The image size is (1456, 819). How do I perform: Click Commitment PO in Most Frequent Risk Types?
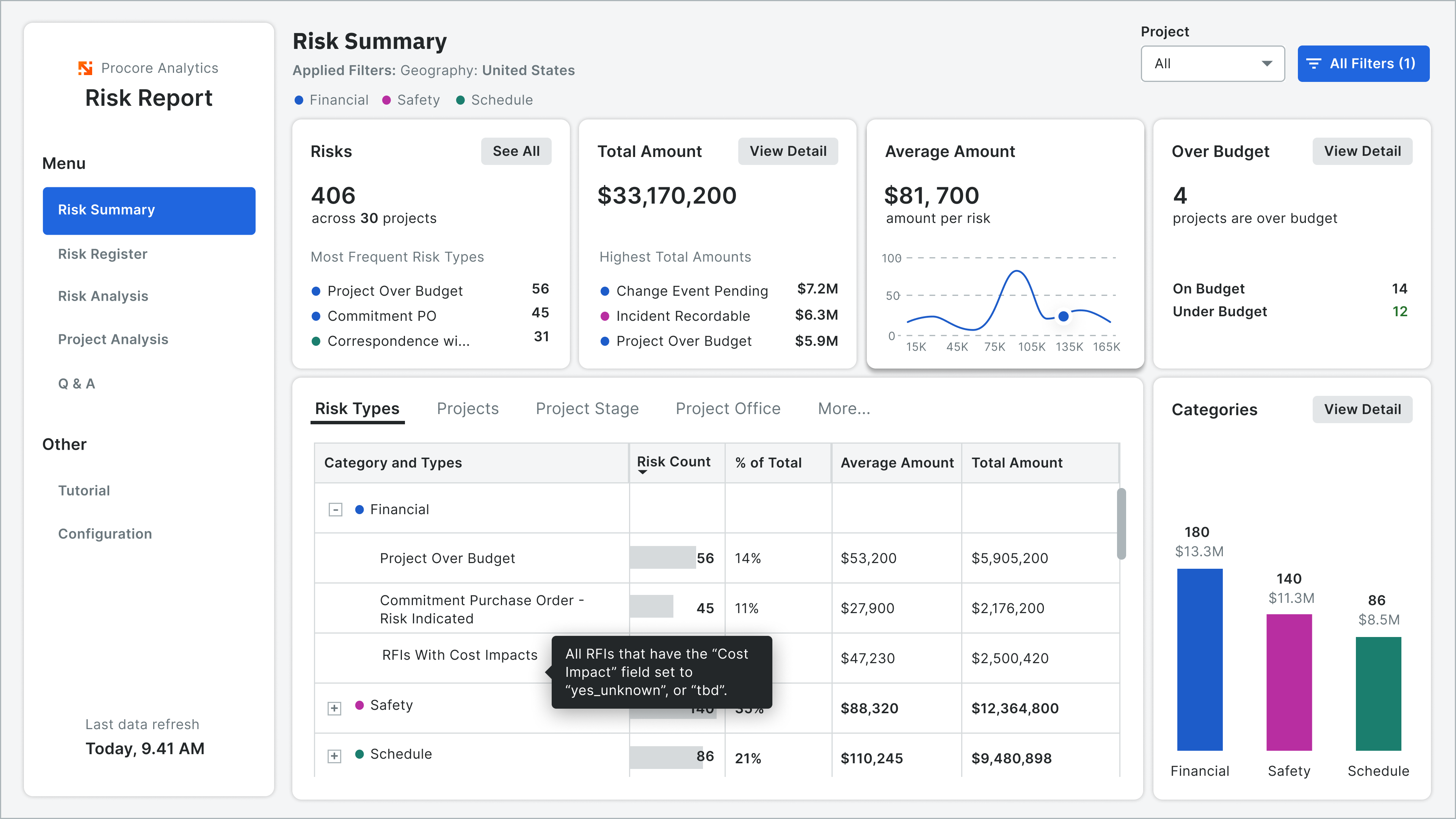point(381,316)
